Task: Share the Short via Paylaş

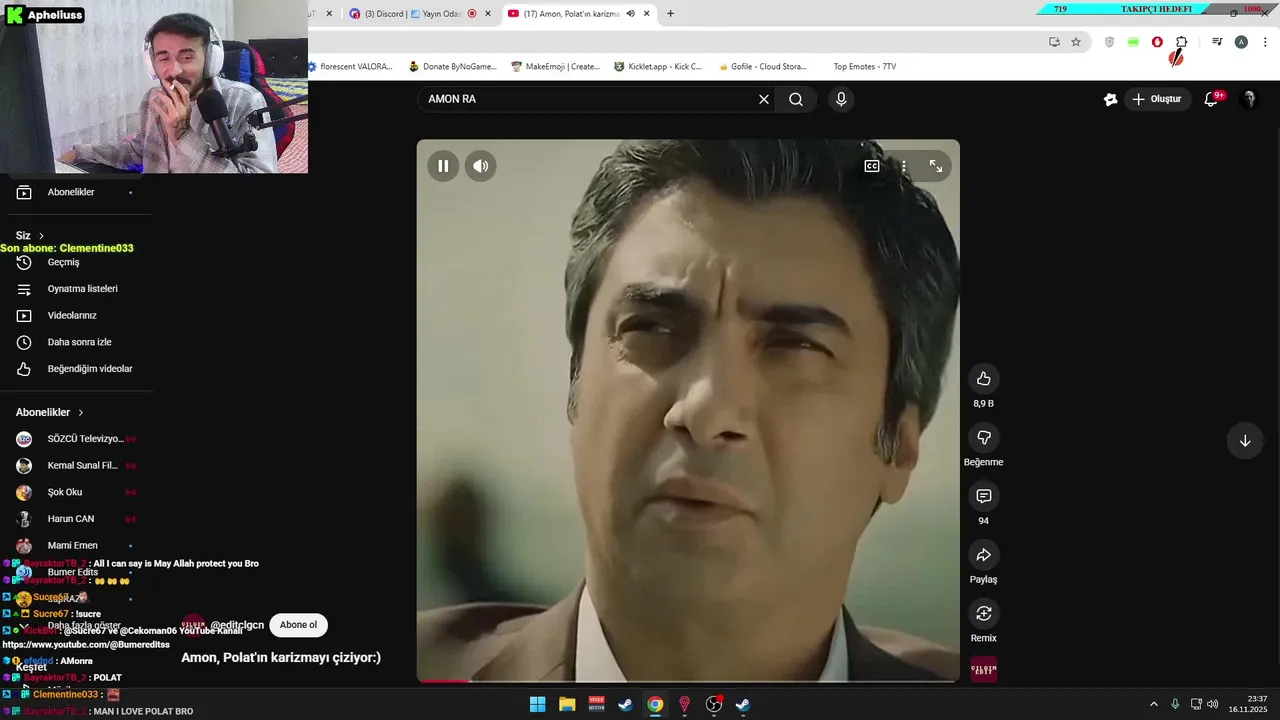Action: click(x=984, y=555)
